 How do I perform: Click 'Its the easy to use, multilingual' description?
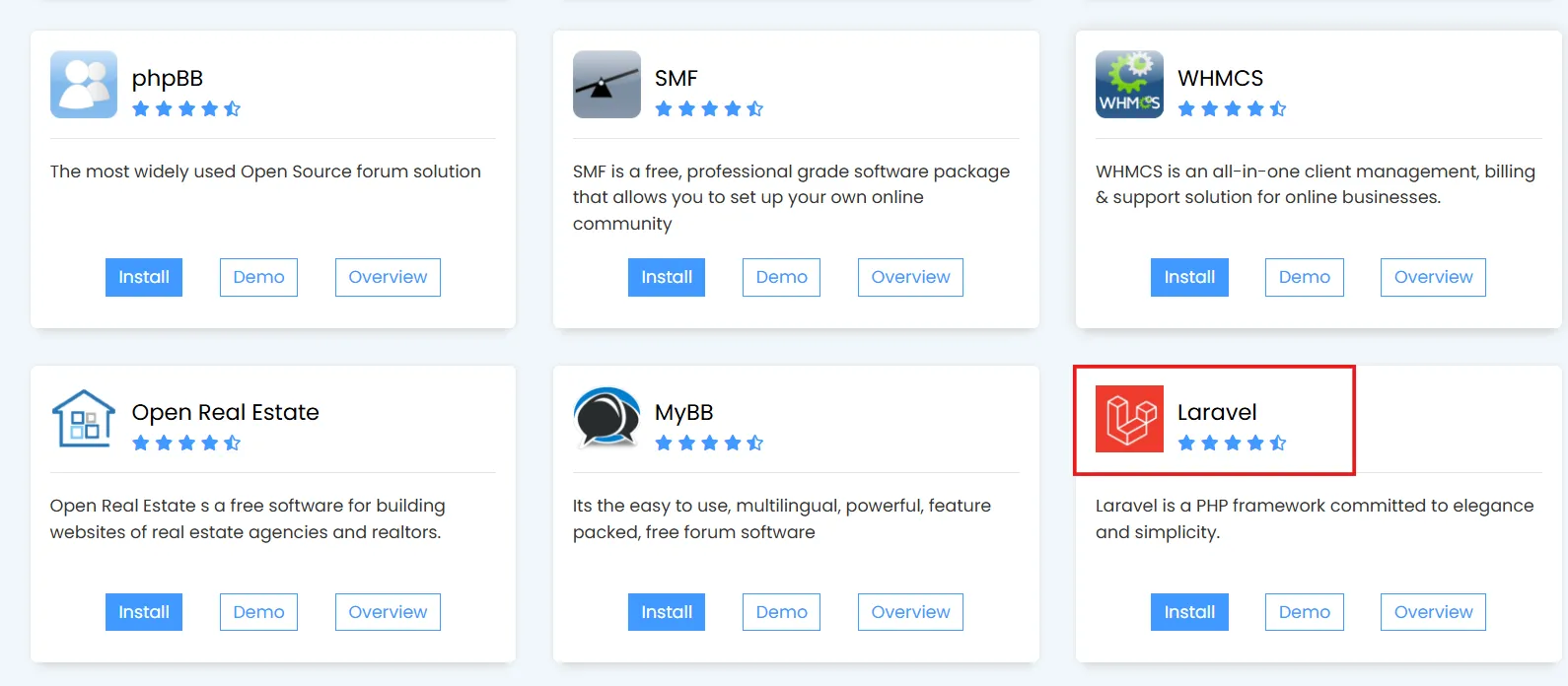pos(782,518)
